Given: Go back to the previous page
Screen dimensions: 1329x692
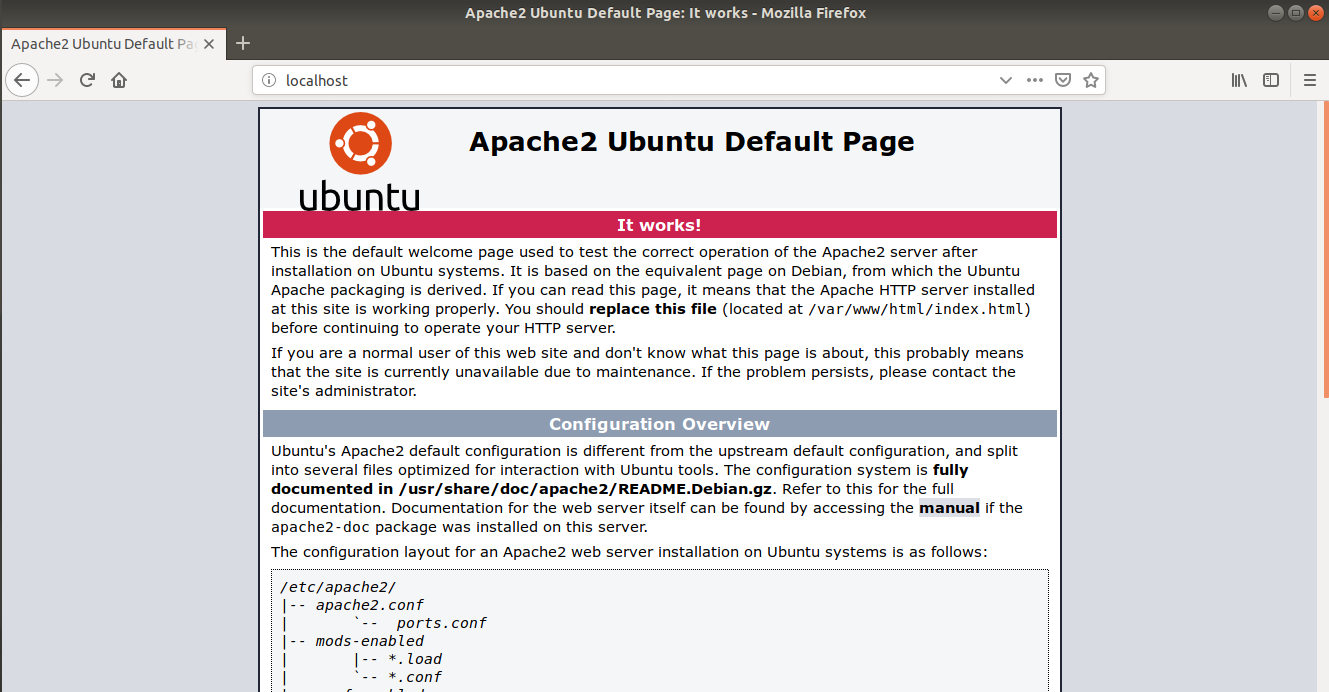Looking at the screenshot, I should click(22, 80).
